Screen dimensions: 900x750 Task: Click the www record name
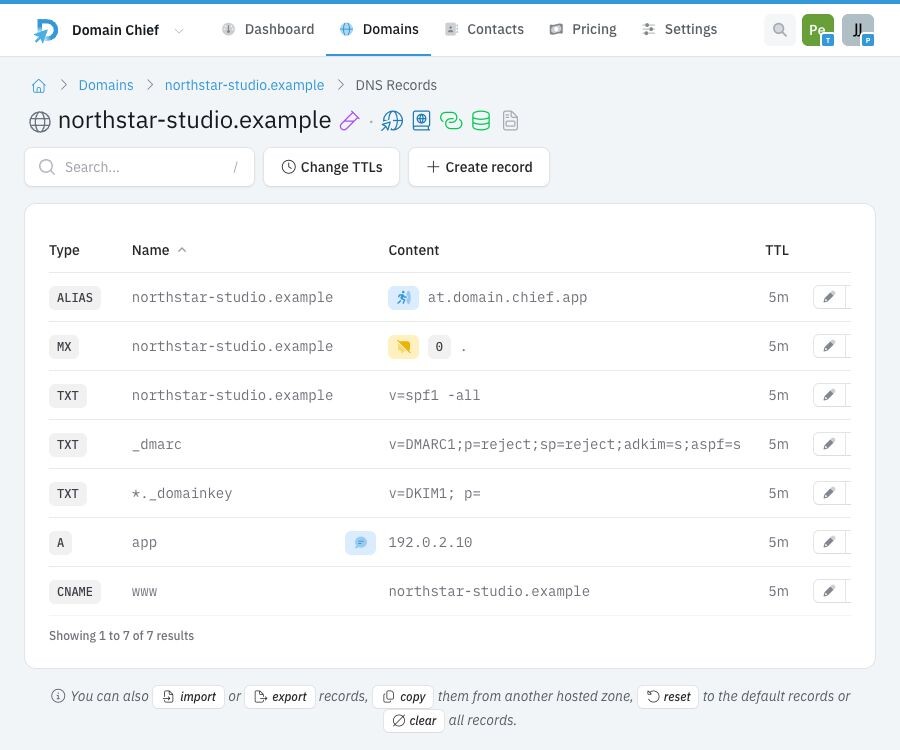(x=145, y=592)
